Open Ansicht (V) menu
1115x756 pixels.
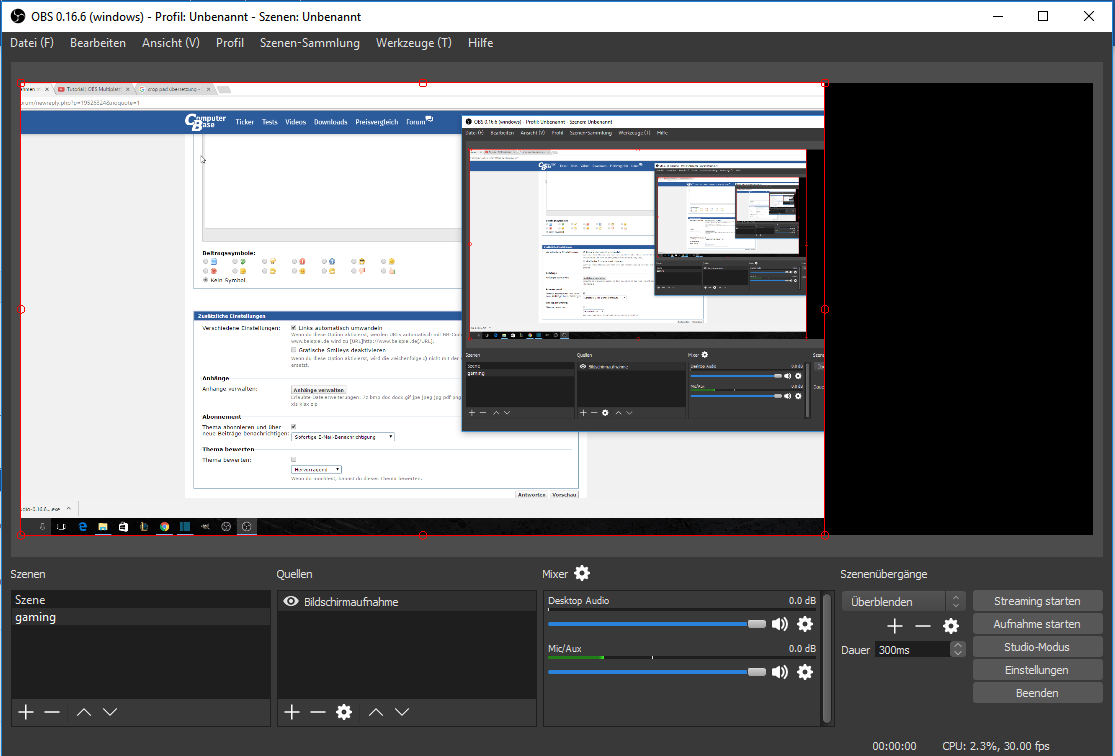(x=171, y=43)
